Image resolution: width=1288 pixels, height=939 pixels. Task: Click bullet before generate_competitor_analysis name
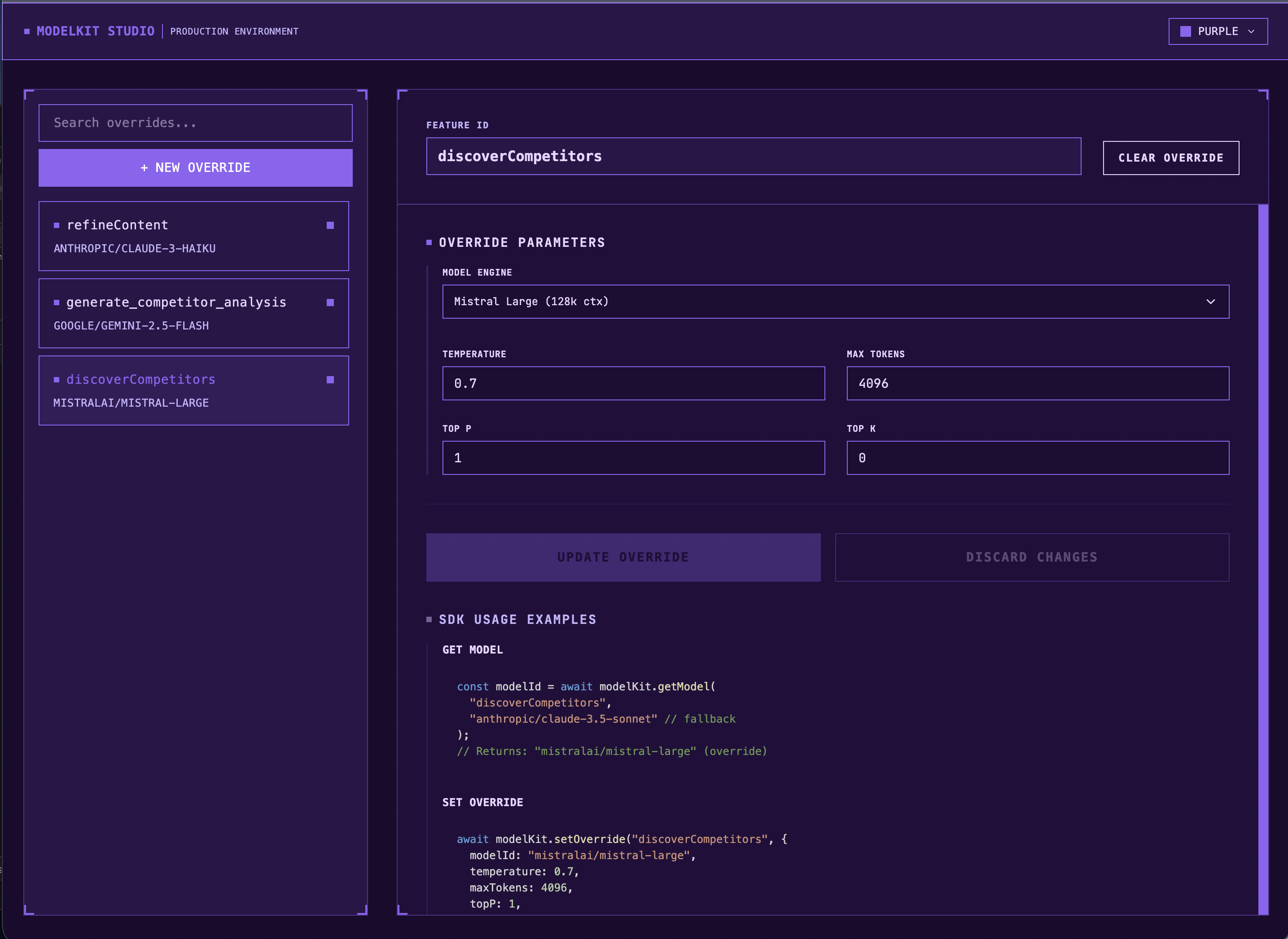56,303
